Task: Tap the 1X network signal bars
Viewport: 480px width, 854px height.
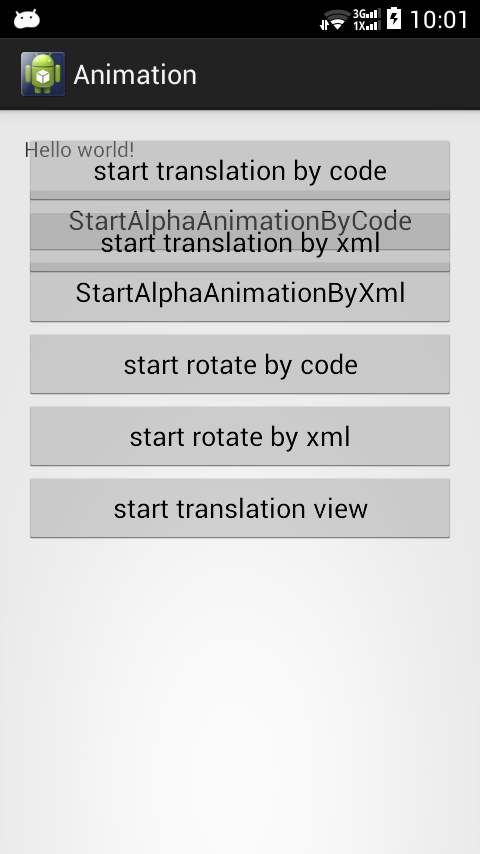Action: [x=367, y=25]
